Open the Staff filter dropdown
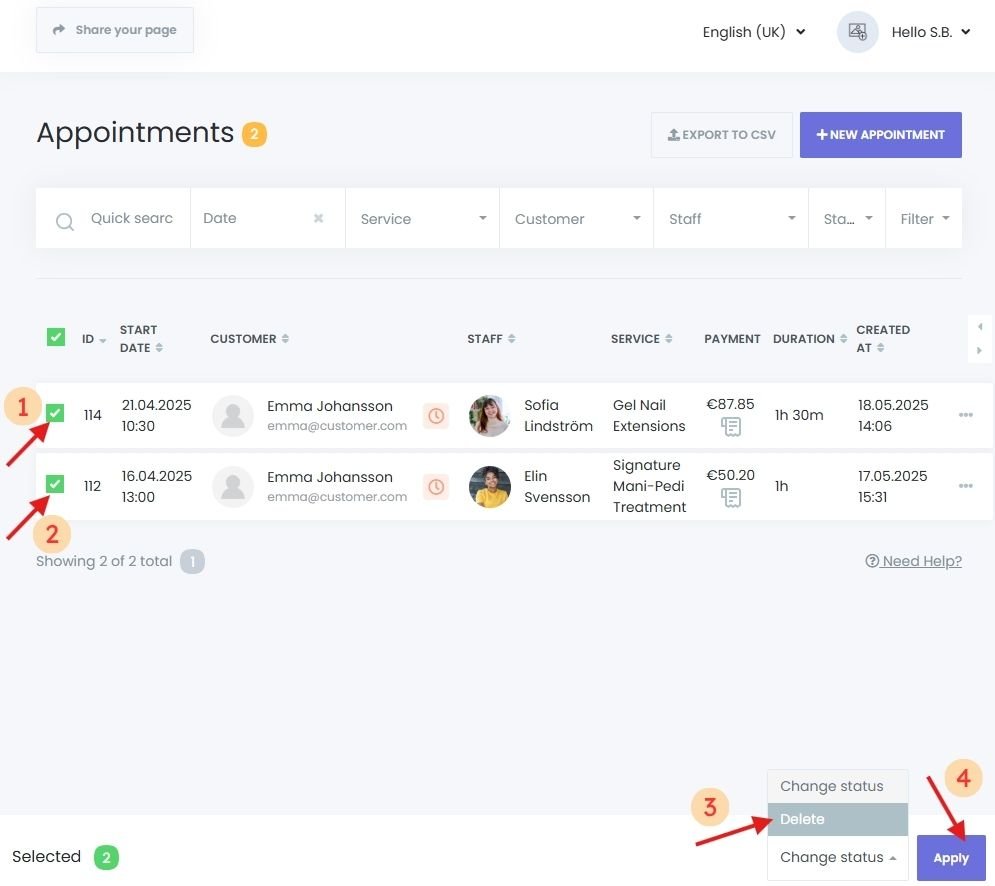This screenshot has width=995, height=886. (x=731, y=218)
